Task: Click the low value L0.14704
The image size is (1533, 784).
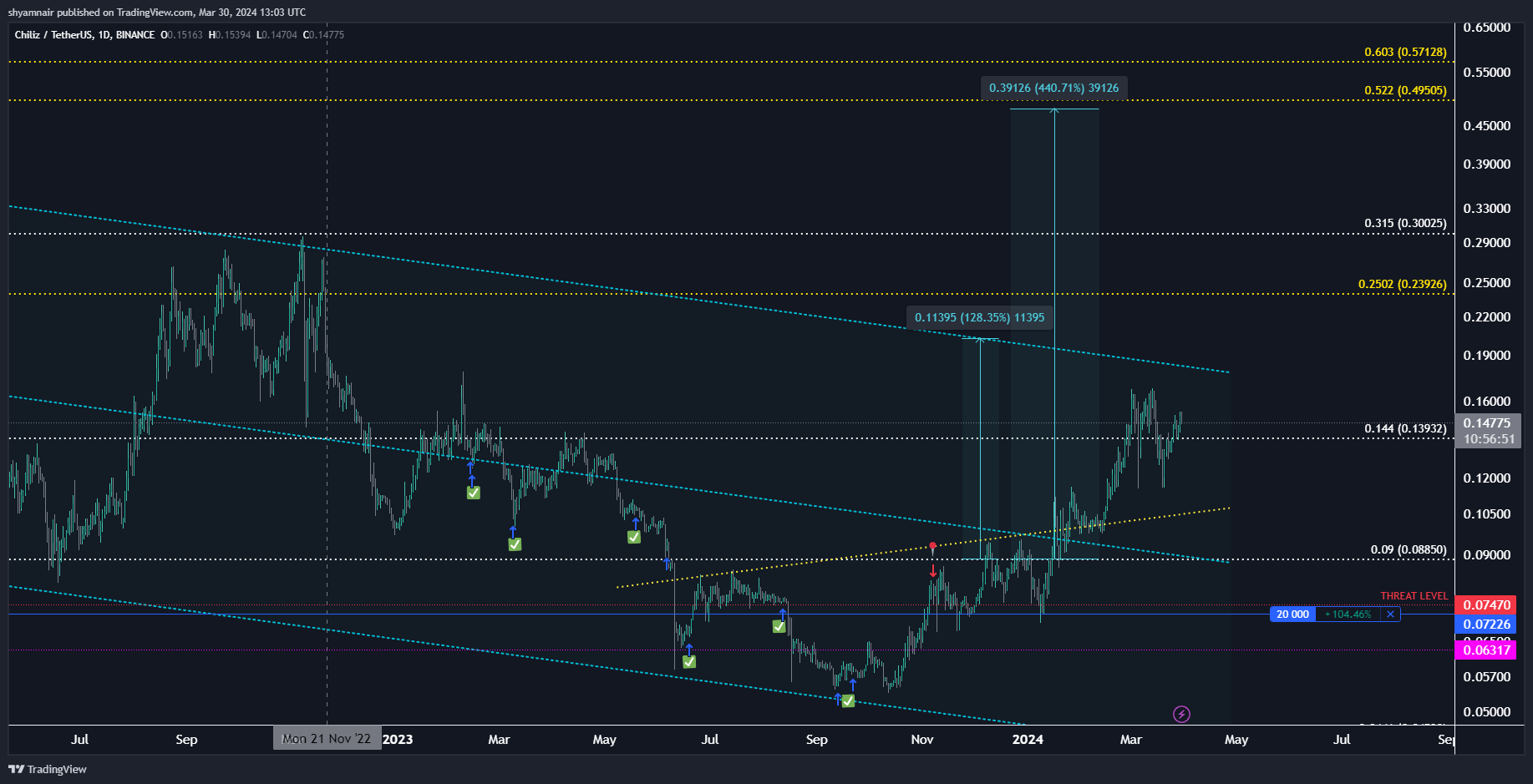Action: coord(277,35)
